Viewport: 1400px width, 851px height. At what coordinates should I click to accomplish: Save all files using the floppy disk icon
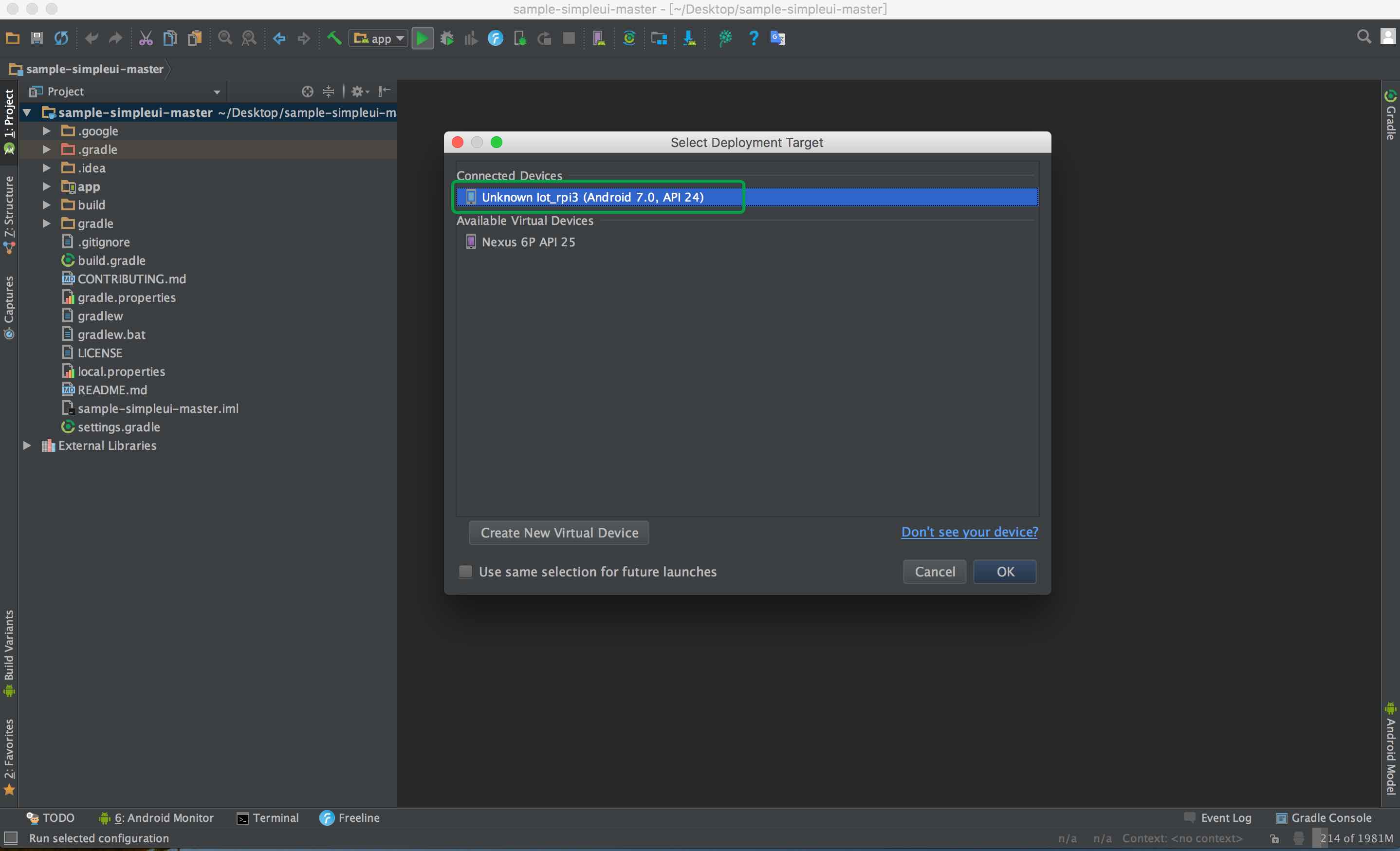point(37,38)
